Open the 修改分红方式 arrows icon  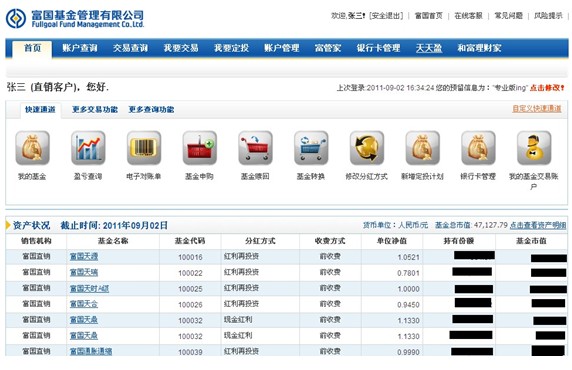(x=367, y=148)
